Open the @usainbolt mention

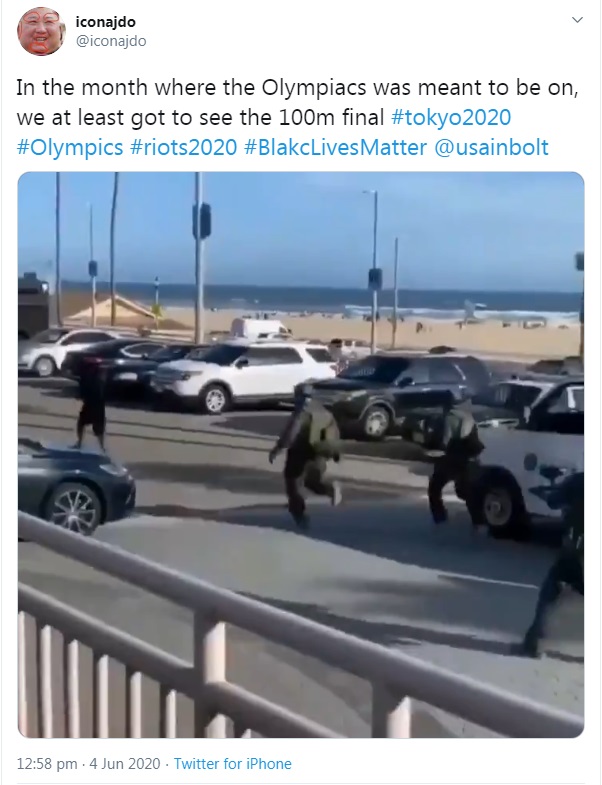point(491,148)
